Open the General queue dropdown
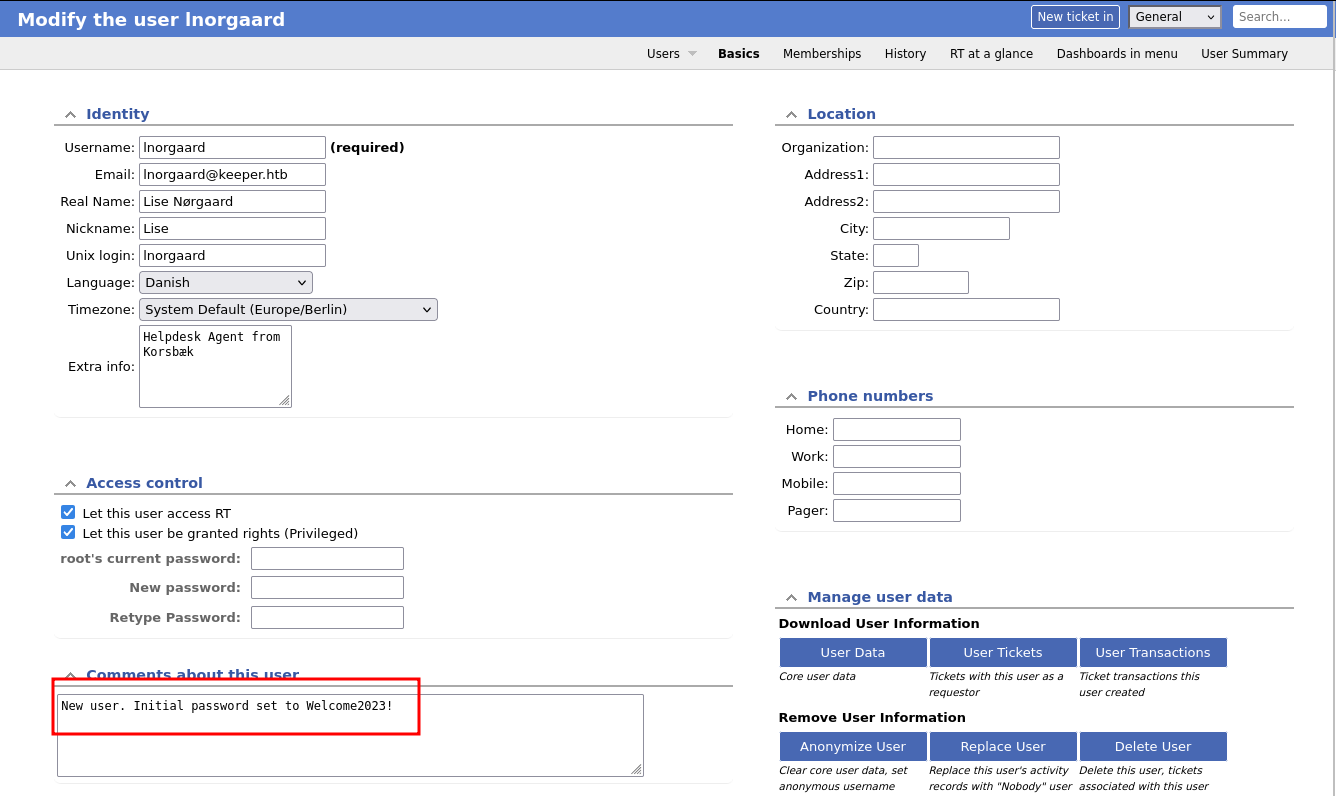 coord(1175,17)
